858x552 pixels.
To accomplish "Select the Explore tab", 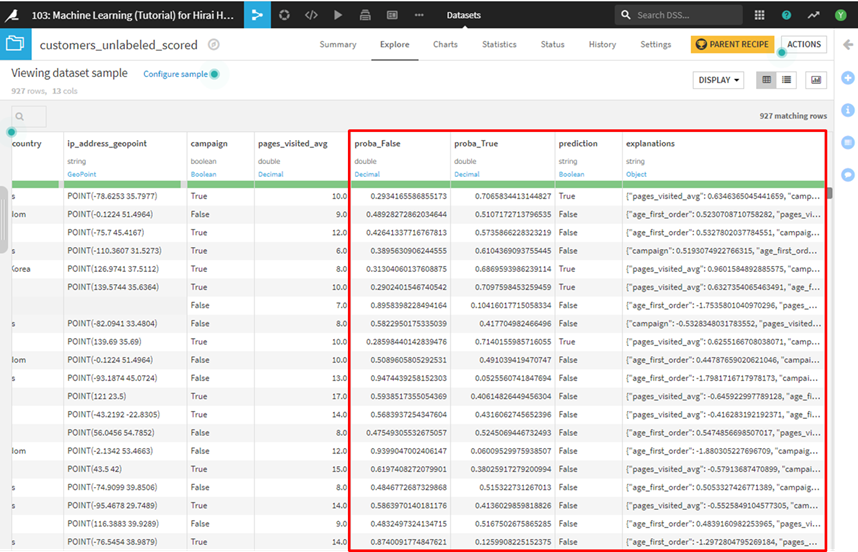I will (395, 44).
